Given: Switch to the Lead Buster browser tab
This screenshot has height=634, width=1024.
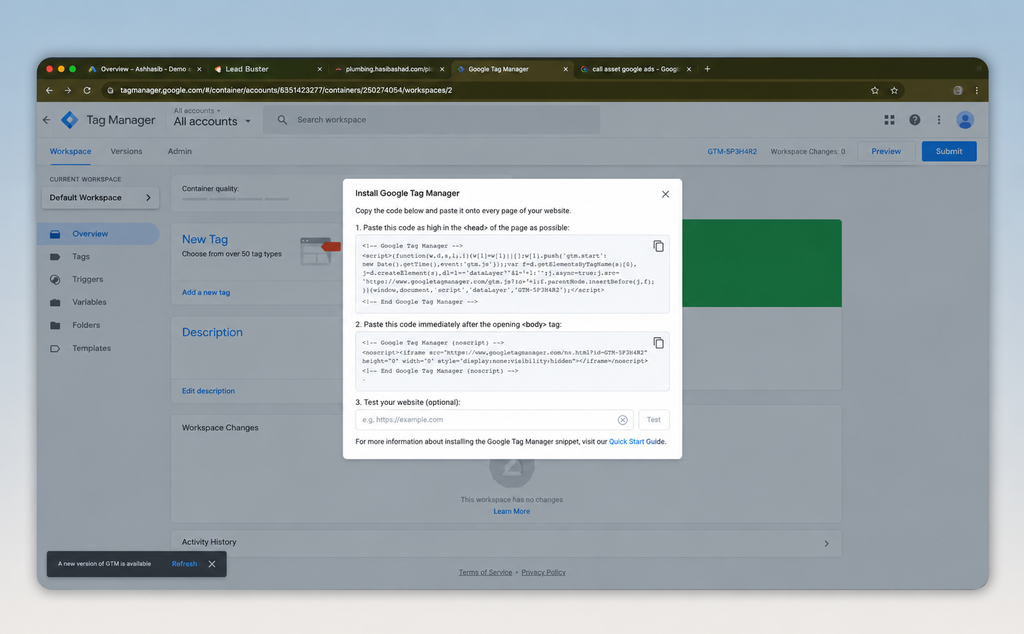Looking at the screenshot, I should [266, 69].
